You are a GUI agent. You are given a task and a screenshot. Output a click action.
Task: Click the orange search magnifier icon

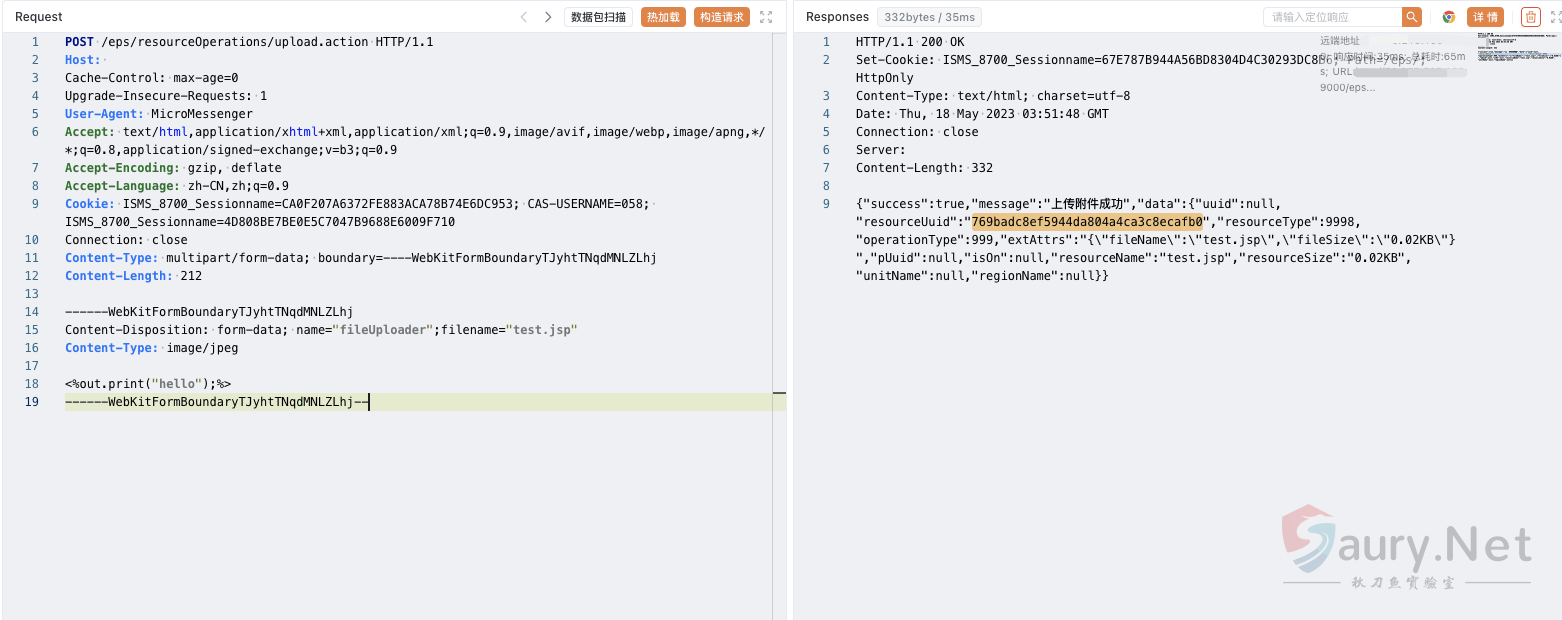[1412, 17]
